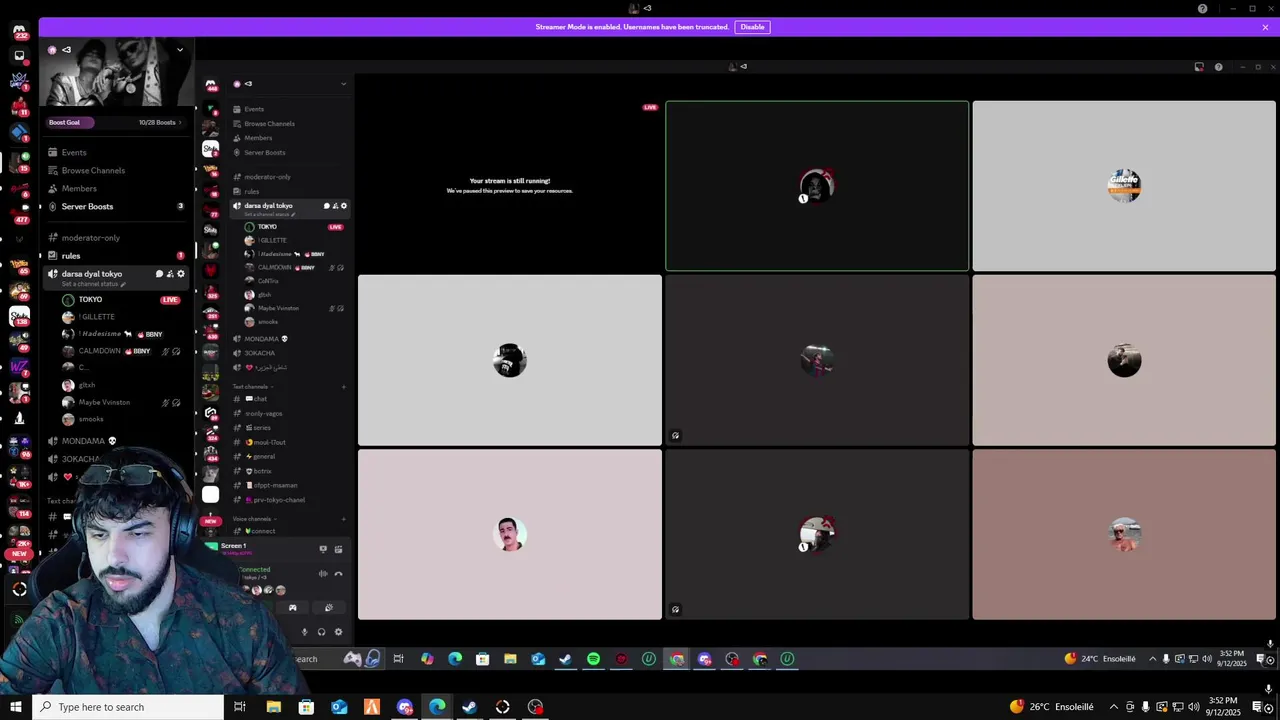Toggle microphone mute in streamed Discord user panel

(305, 632)
